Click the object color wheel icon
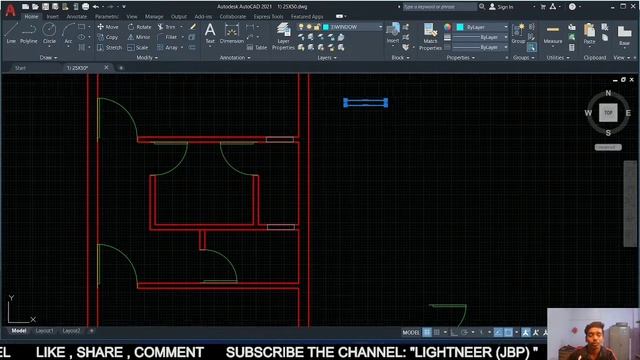 pos(448,27)
